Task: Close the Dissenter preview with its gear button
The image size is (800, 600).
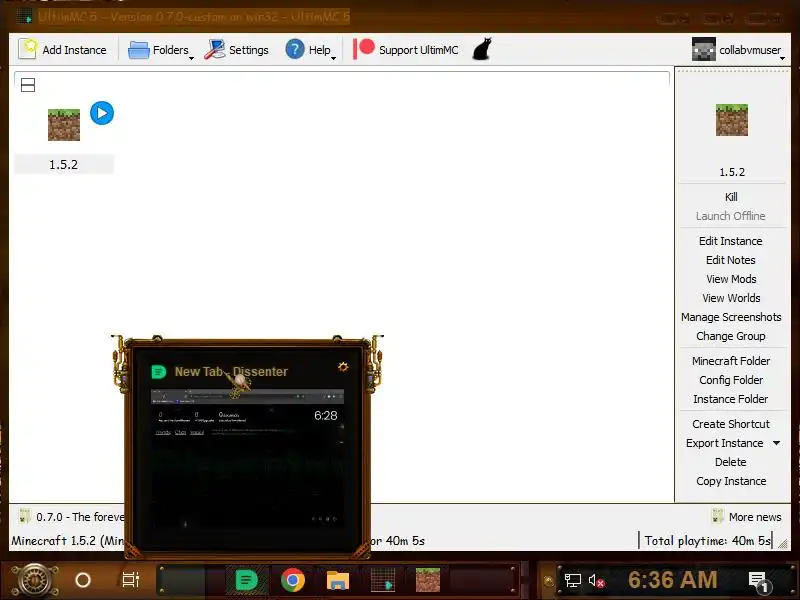Action: tap(343, 366)
